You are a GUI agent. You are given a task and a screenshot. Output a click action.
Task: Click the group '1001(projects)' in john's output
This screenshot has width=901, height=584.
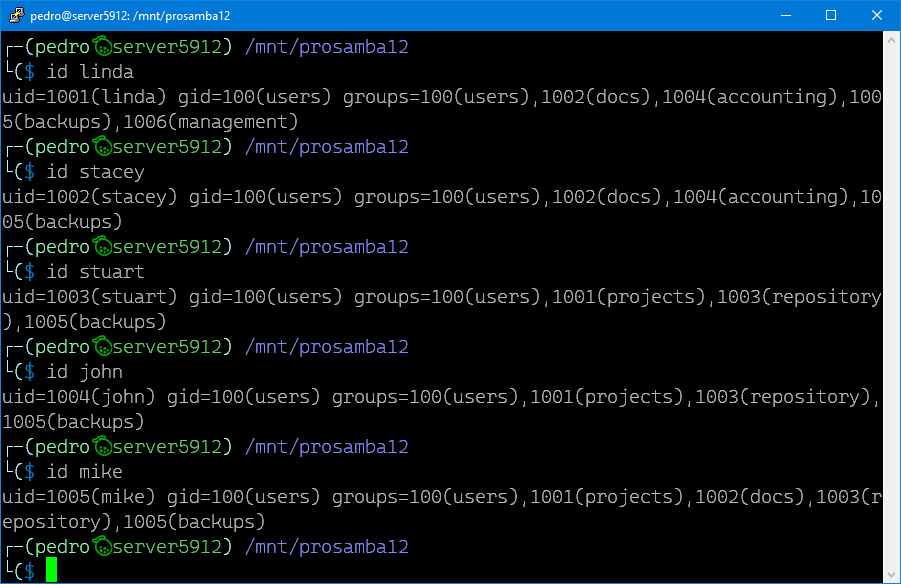pos(605,396)
